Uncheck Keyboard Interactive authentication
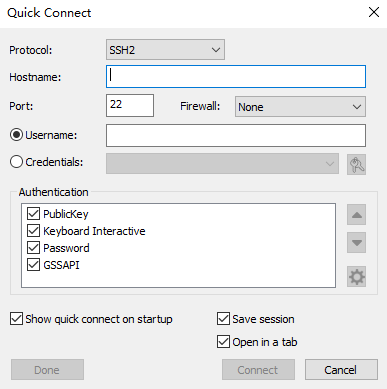 tap(33, 231)
